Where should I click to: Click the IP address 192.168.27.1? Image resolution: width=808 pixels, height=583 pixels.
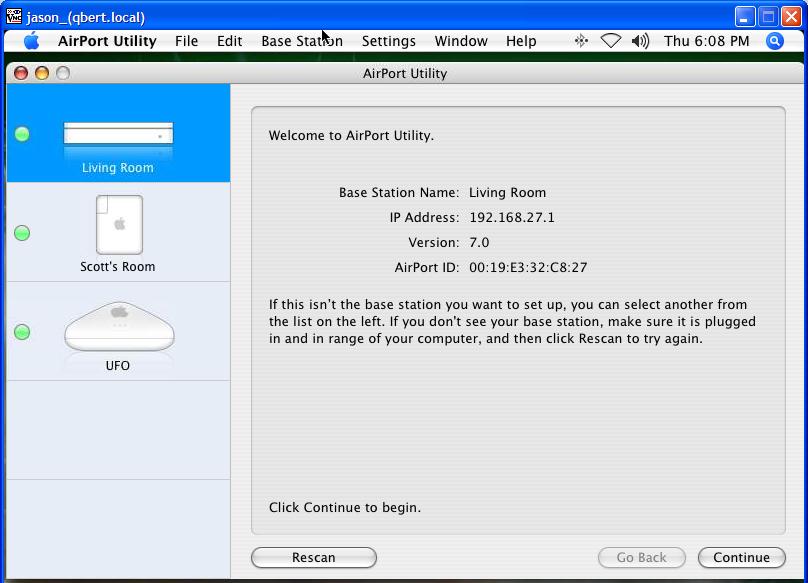tap(512, 218)
